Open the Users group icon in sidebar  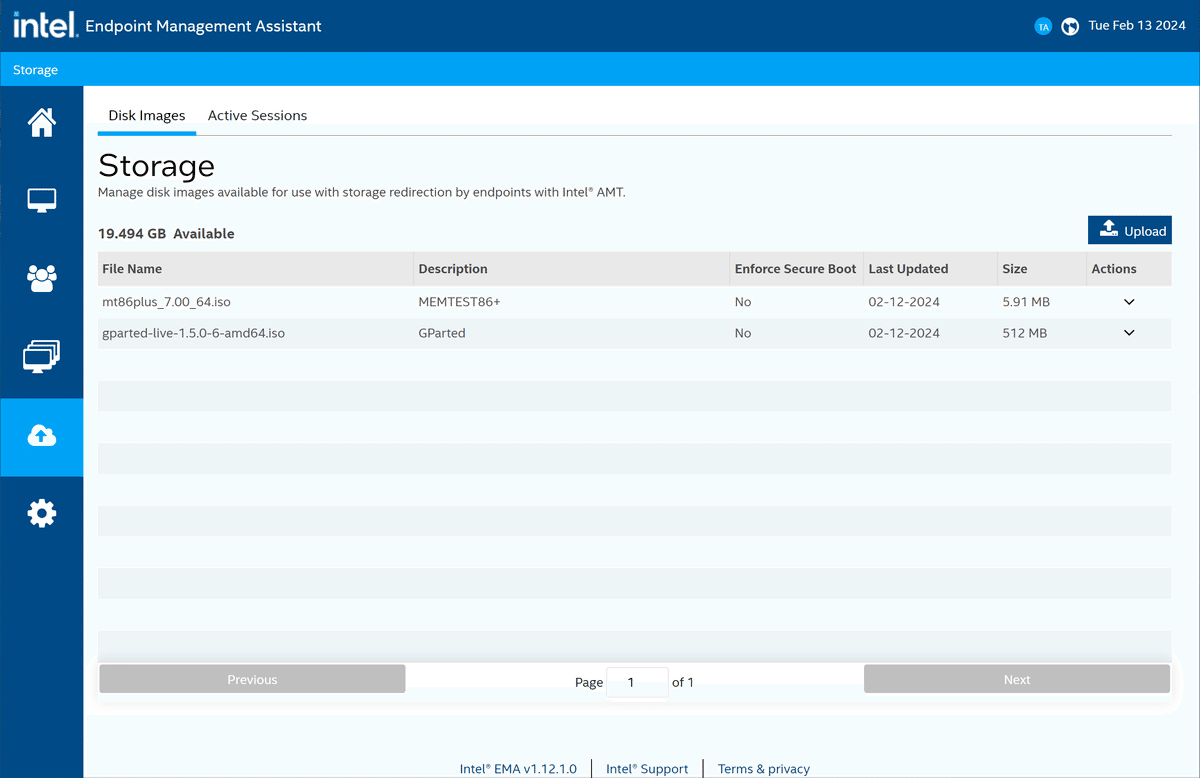[x=42, y=279]
